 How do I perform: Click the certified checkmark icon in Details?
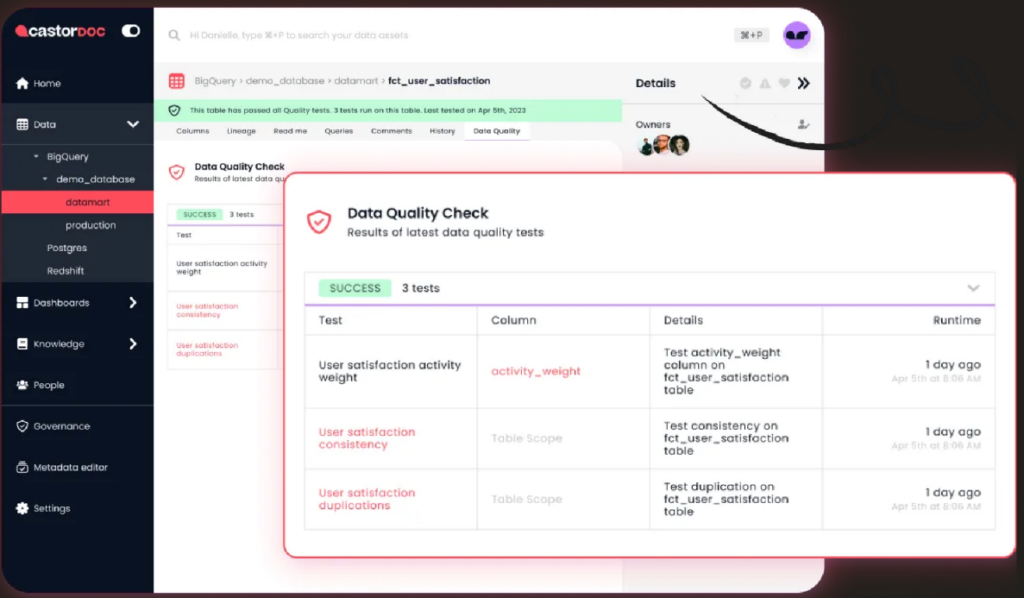coord(745,83)
